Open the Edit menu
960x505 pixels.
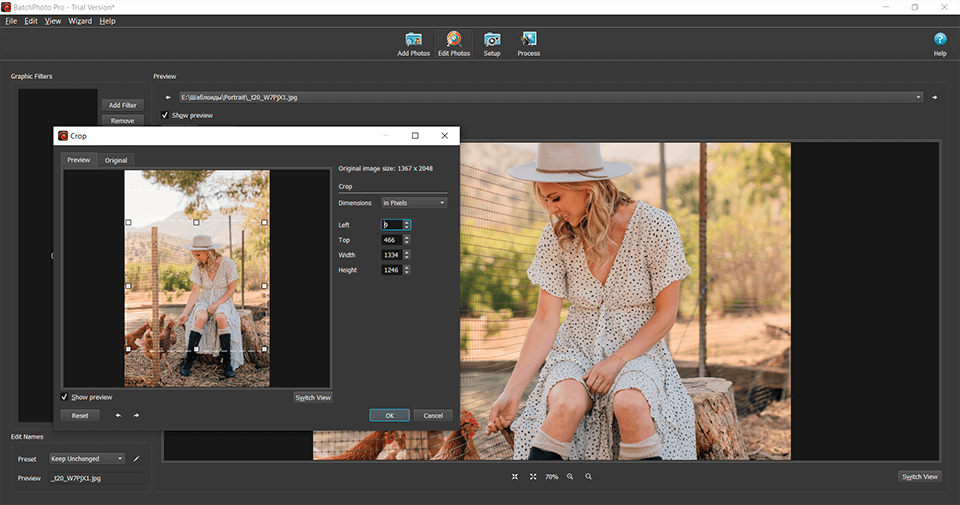(x=31, y=21)
